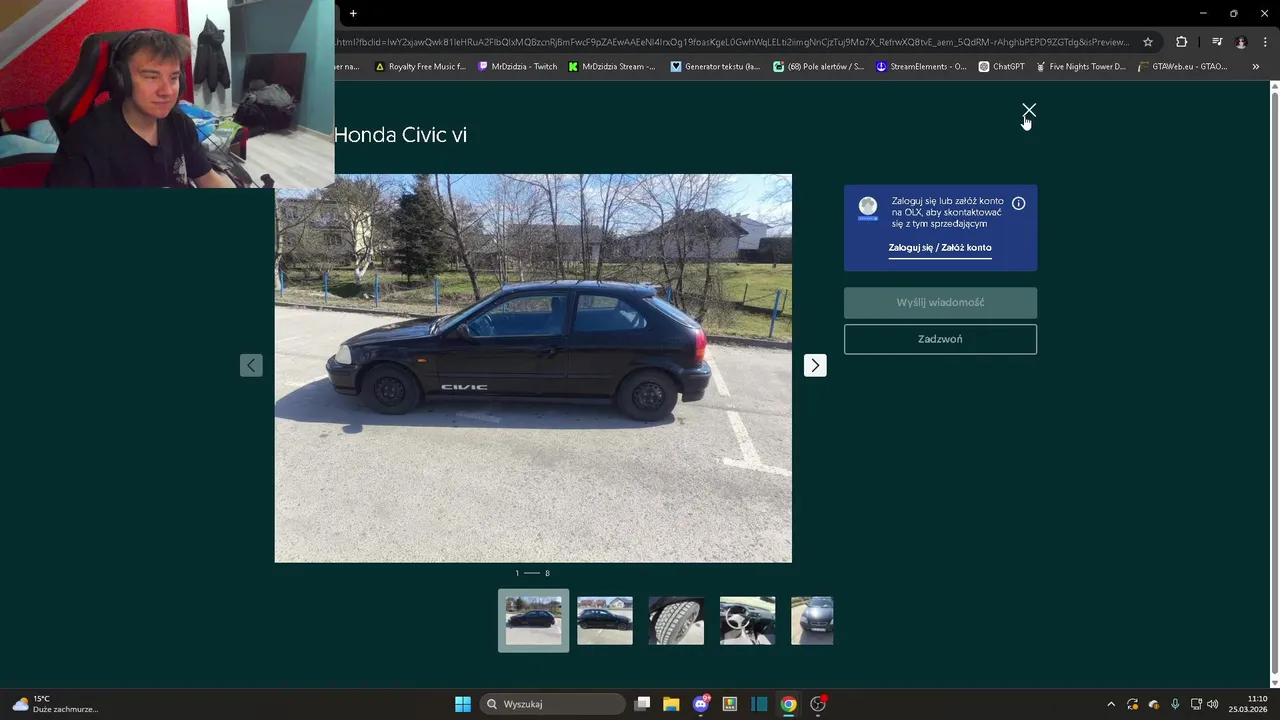Open the Chrome profile avatar
The image size is (1280, 720).
click(1241, 42)
